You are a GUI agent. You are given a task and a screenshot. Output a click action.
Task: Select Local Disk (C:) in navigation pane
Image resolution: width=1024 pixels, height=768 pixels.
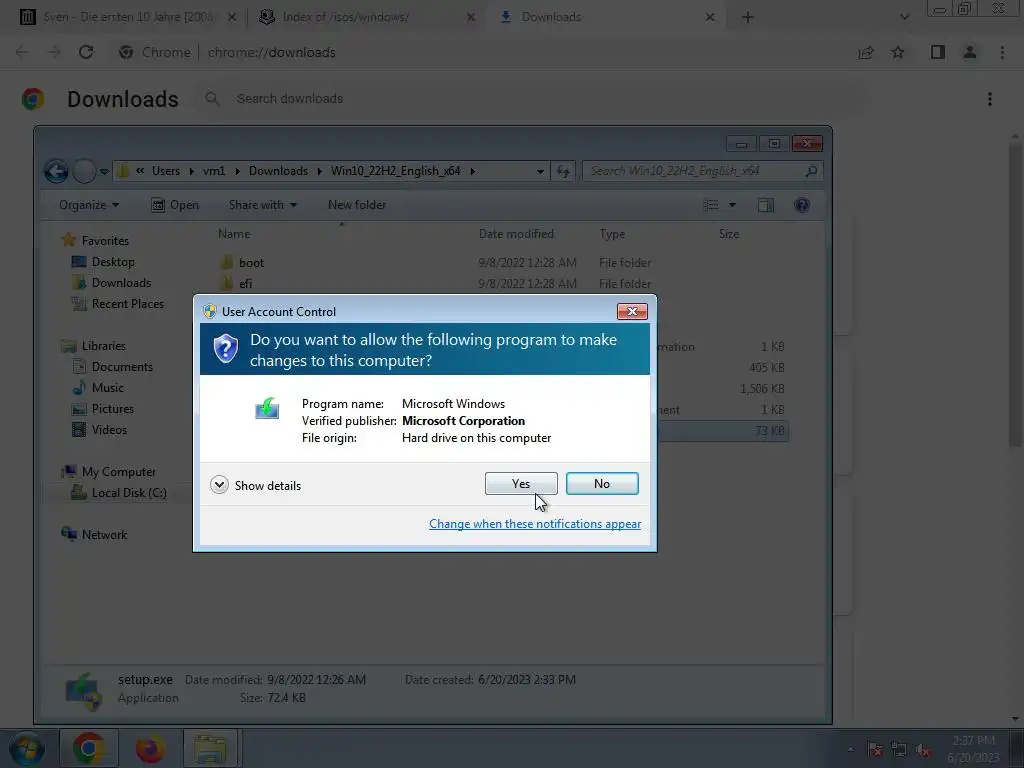click(x=119, y=492)
